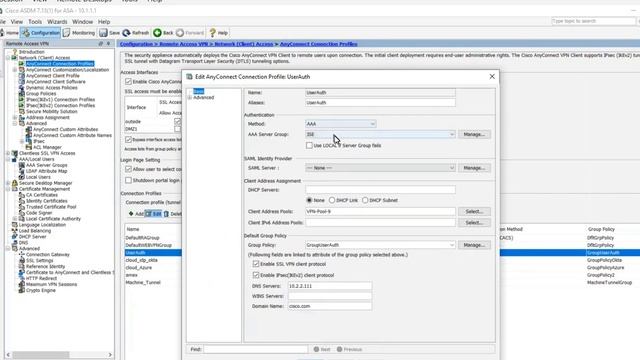Select the DHCP Link radio button
The height and width of the screenshot is (360, 640).
point(332,200)
